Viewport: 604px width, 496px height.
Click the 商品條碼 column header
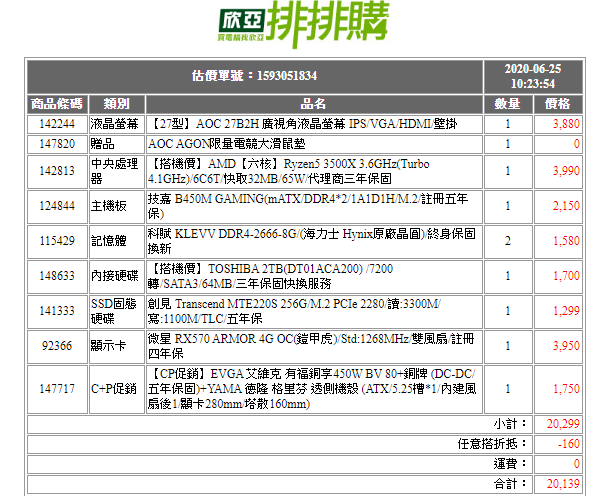pos(57,104)
